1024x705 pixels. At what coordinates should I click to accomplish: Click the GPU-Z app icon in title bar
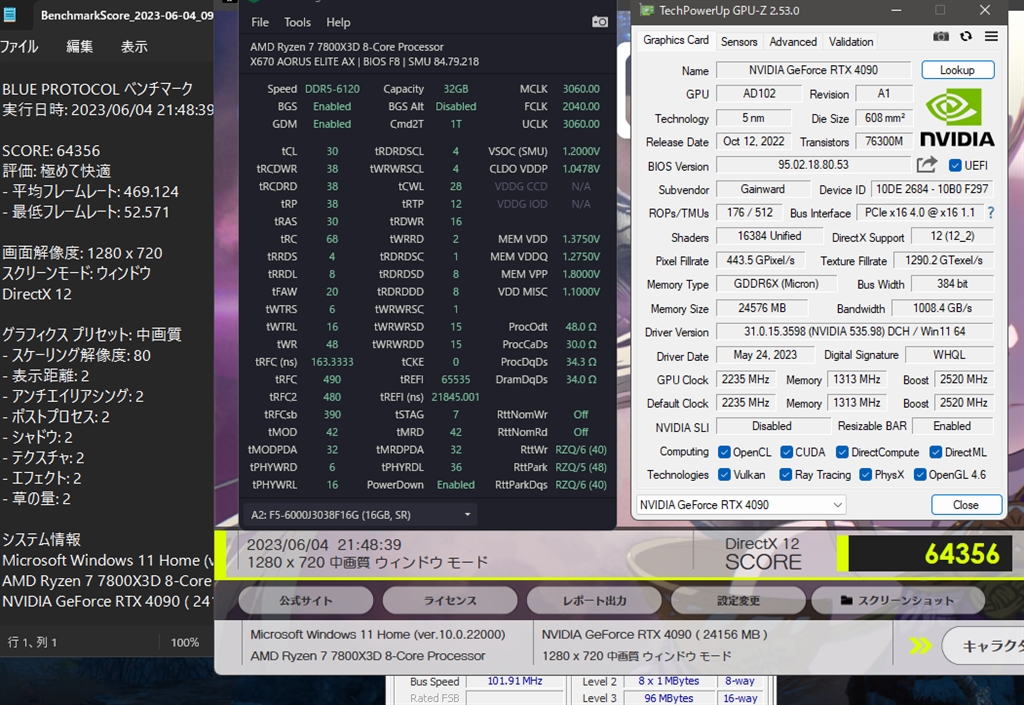tap(647, 10)
